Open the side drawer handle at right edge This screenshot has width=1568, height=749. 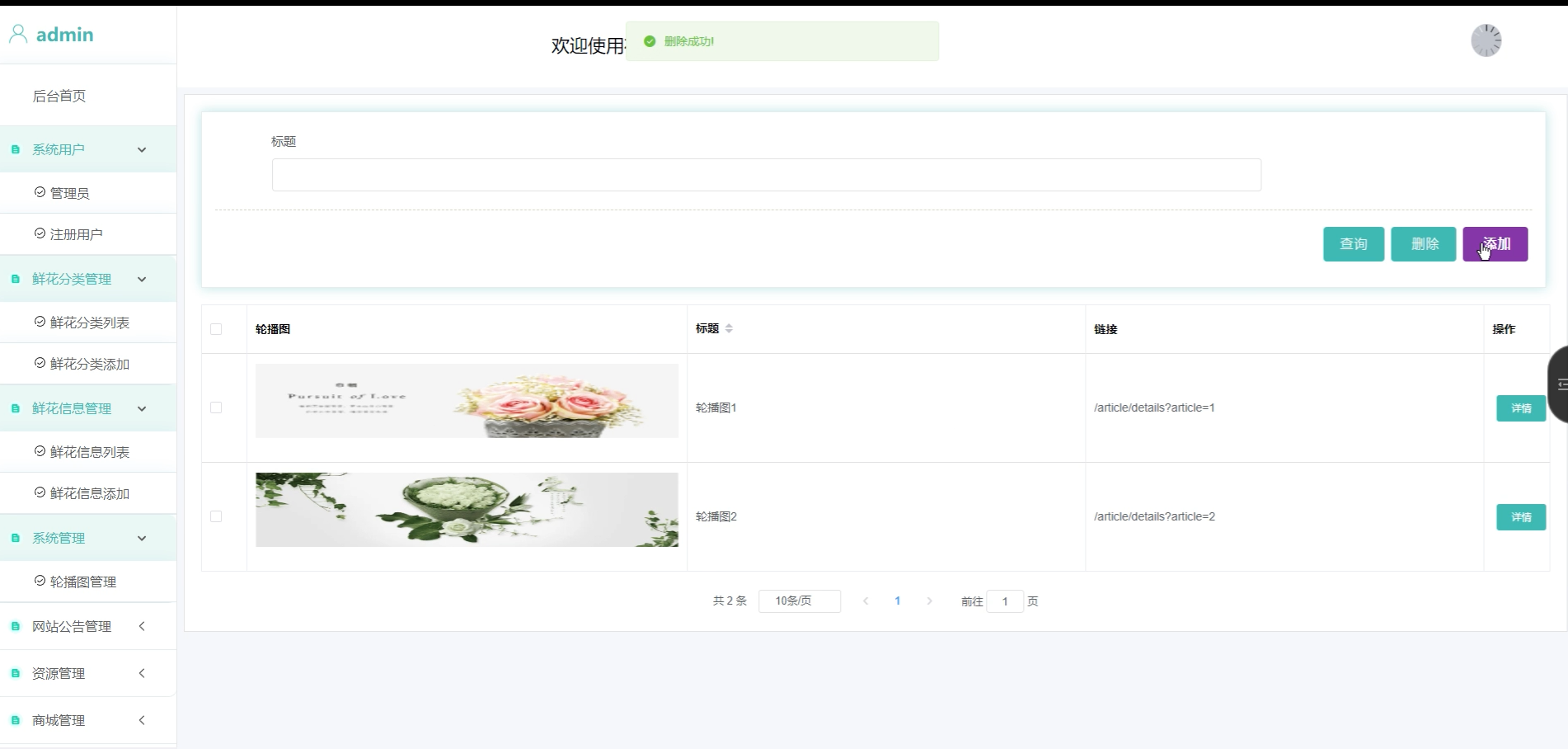(1558, 384)
